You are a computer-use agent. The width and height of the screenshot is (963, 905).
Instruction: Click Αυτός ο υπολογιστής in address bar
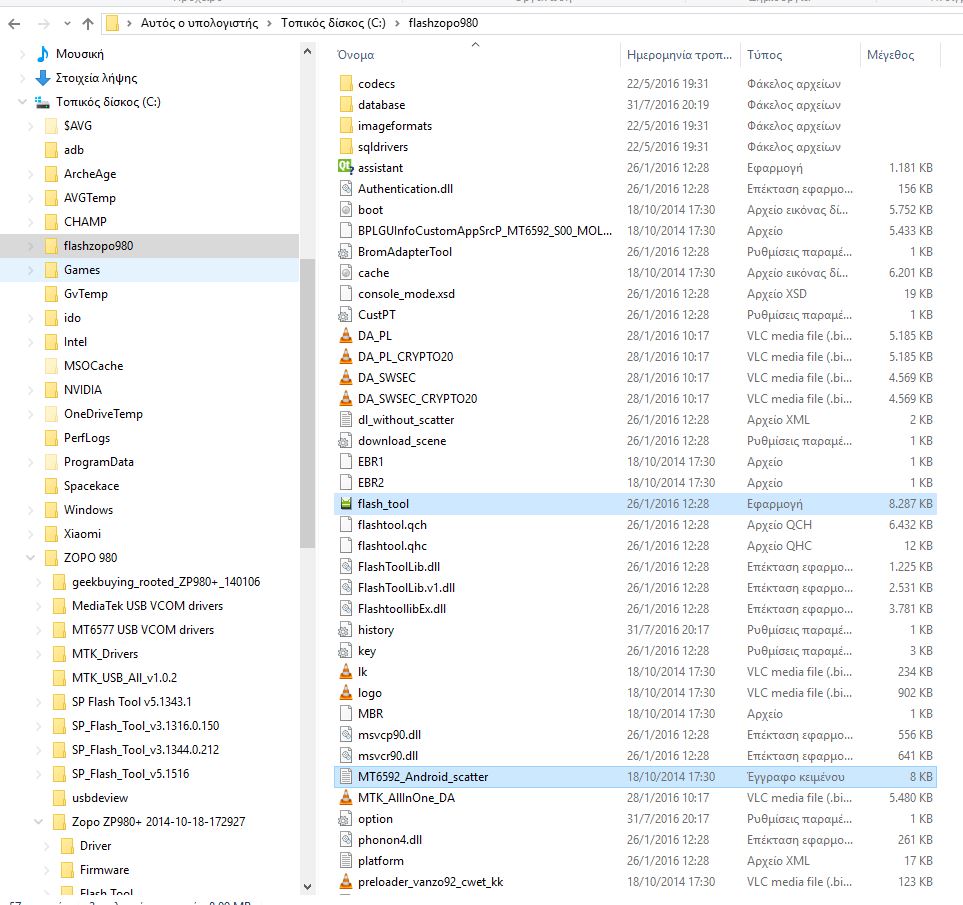pos(199,23)
